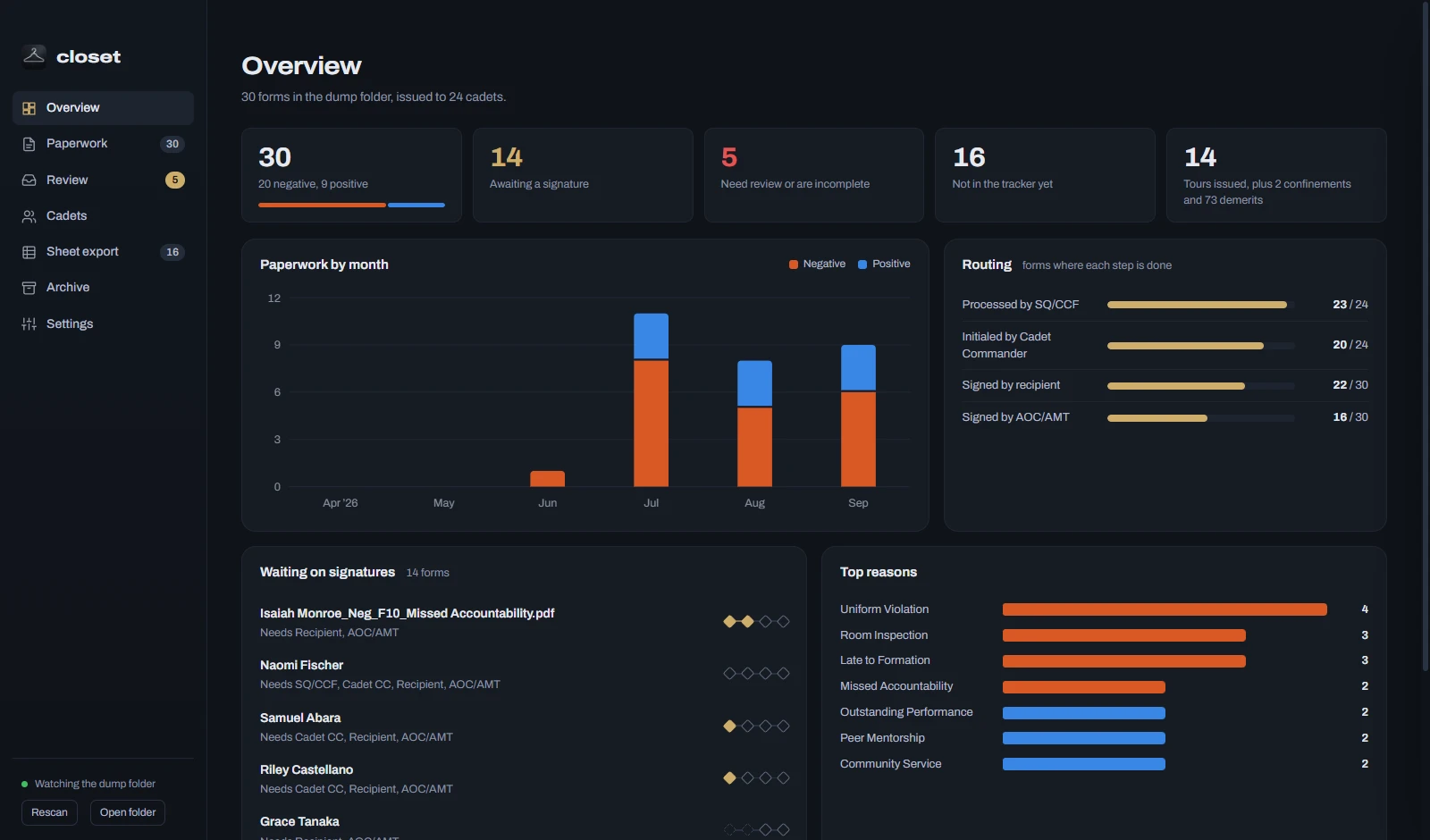This screenshot has width=1430, height=840.
Task: Click the Review inbox icon
Action: tap(29, 180)
